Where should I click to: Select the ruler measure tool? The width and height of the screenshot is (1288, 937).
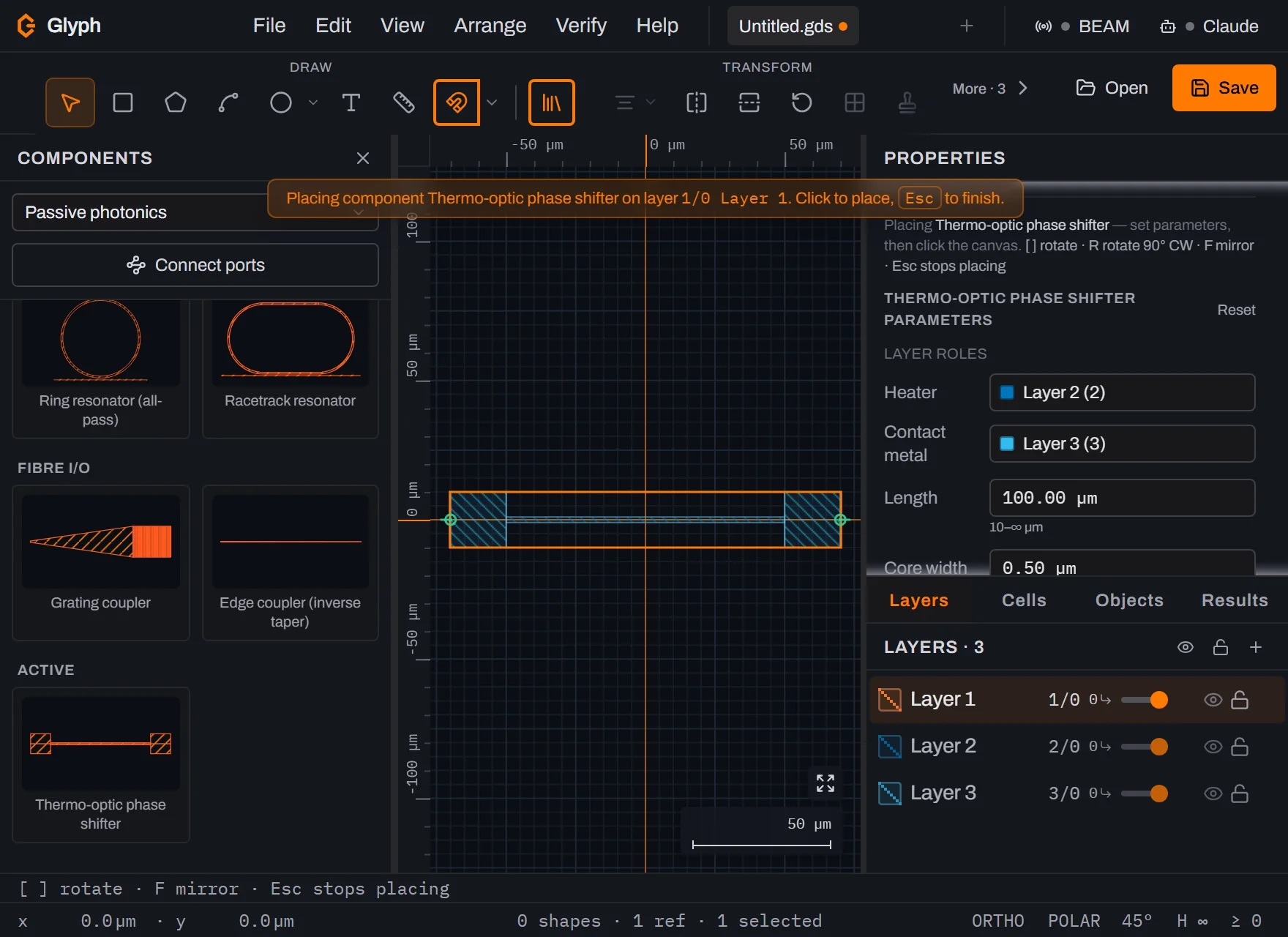tap(404, 102)
